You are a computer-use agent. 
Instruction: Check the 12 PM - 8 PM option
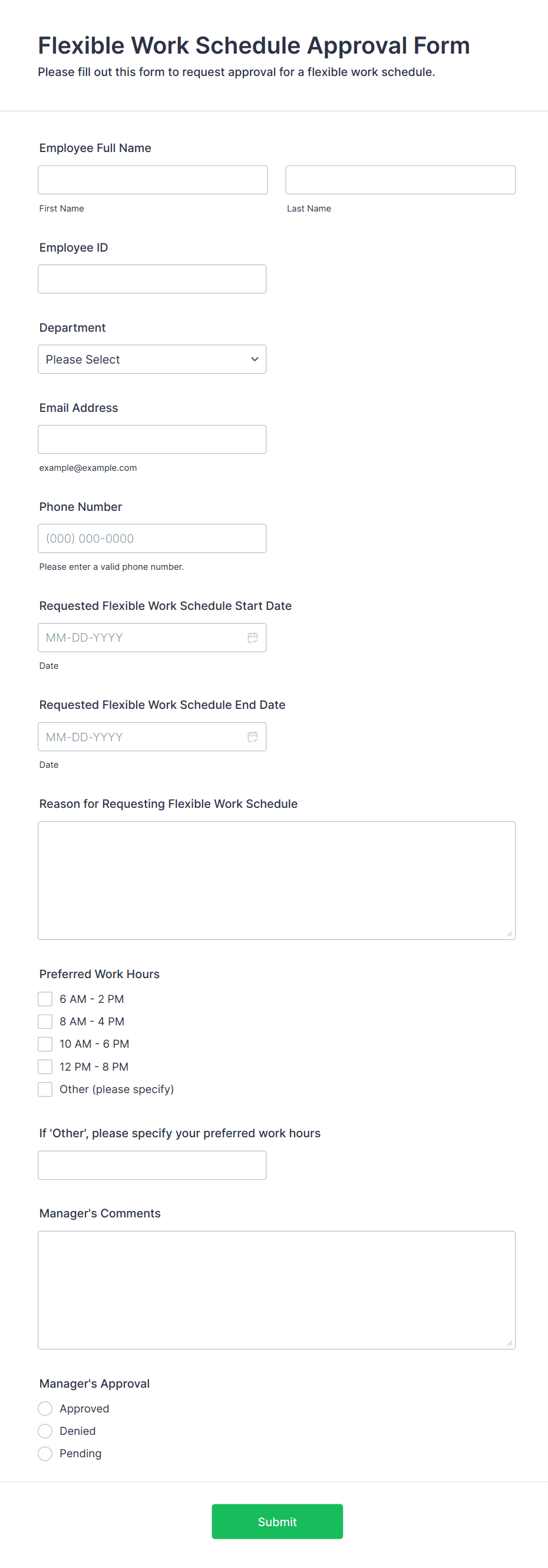[x=44, y=1066]
